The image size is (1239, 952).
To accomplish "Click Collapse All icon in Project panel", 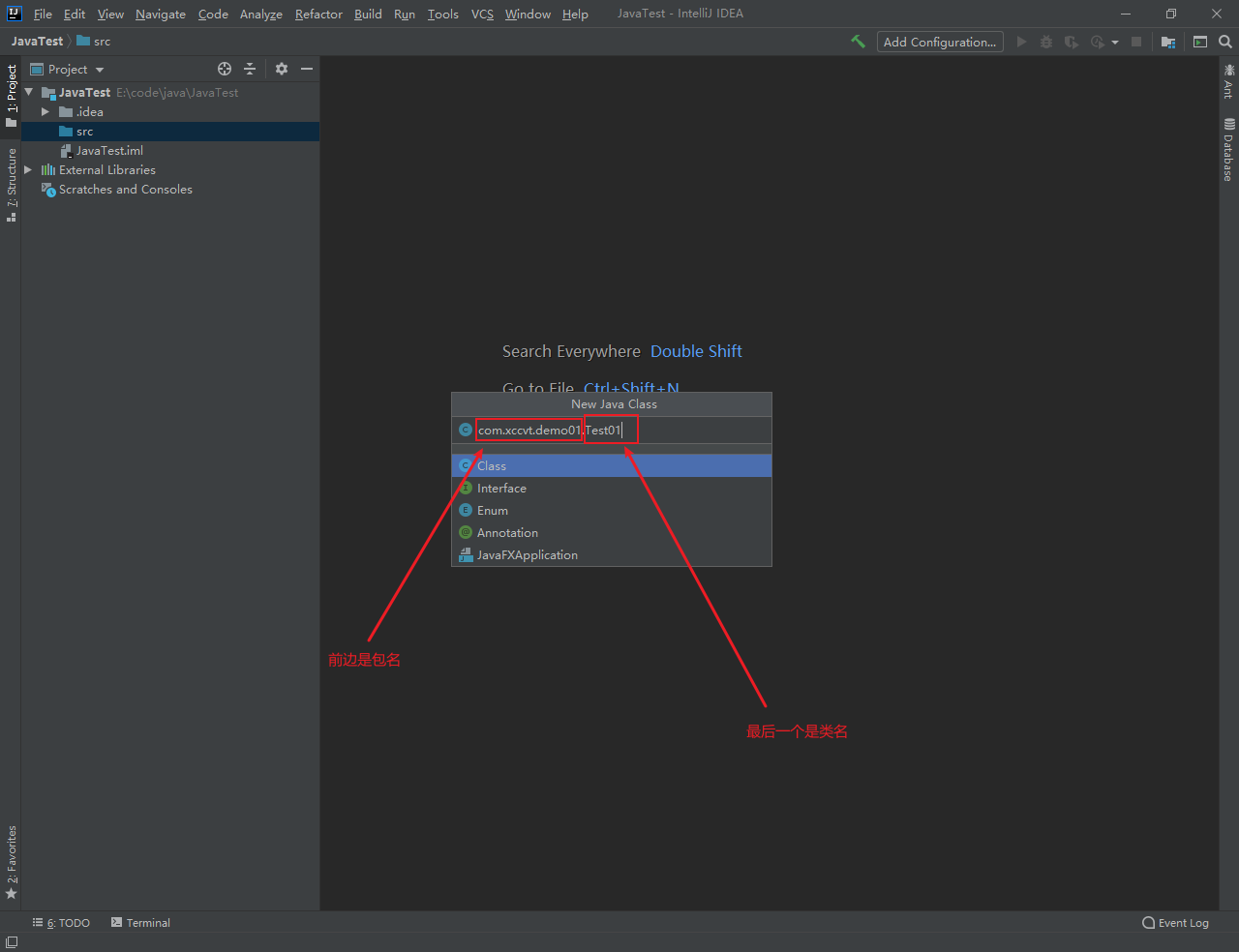I will click(250, 69).
